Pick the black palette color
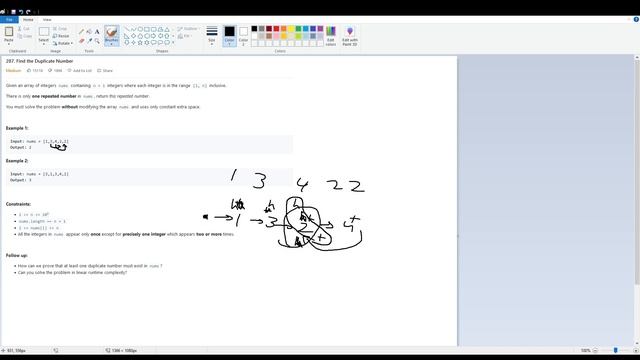640x360 pixels. point(254,29)
